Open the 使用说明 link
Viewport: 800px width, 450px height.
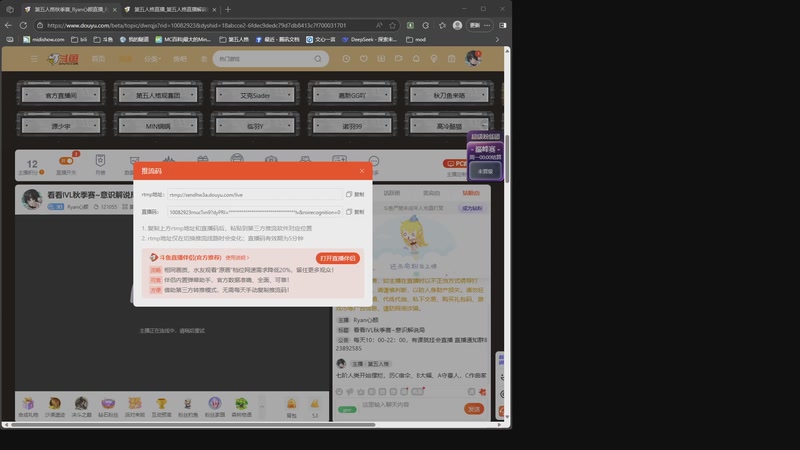[x=237, y=258]
